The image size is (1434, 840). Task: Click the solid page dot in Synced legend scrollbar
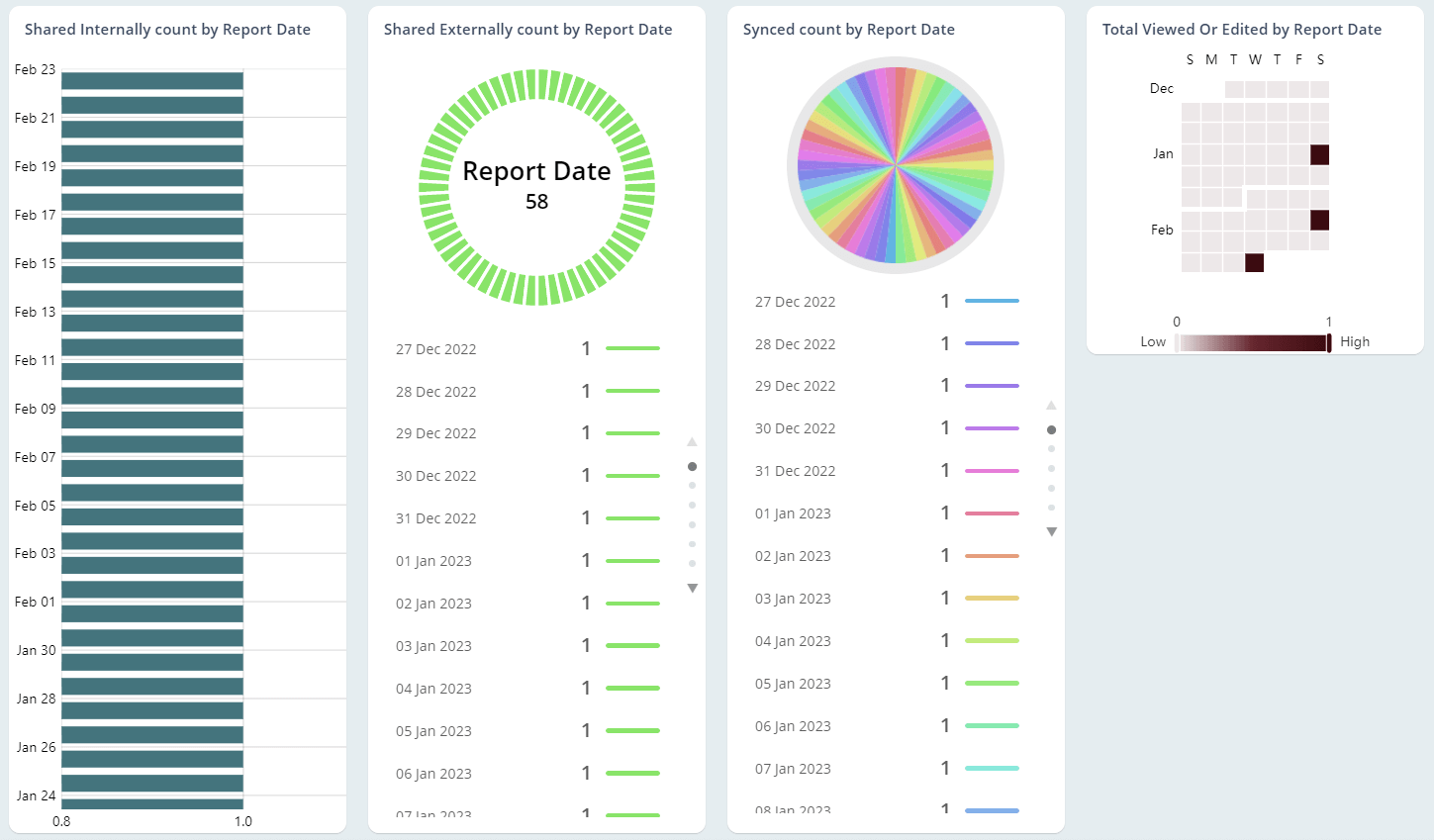tap(1052, 428)
